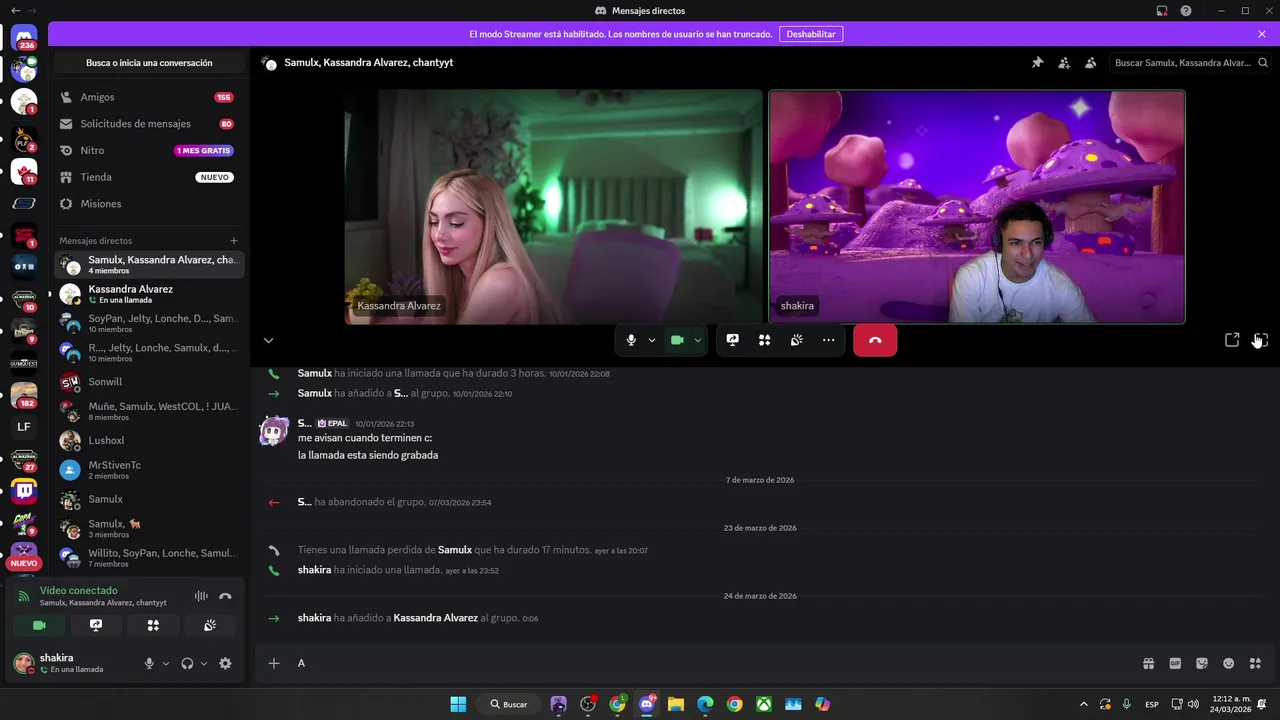Open Discord direct messages home icon

(24, 37)
